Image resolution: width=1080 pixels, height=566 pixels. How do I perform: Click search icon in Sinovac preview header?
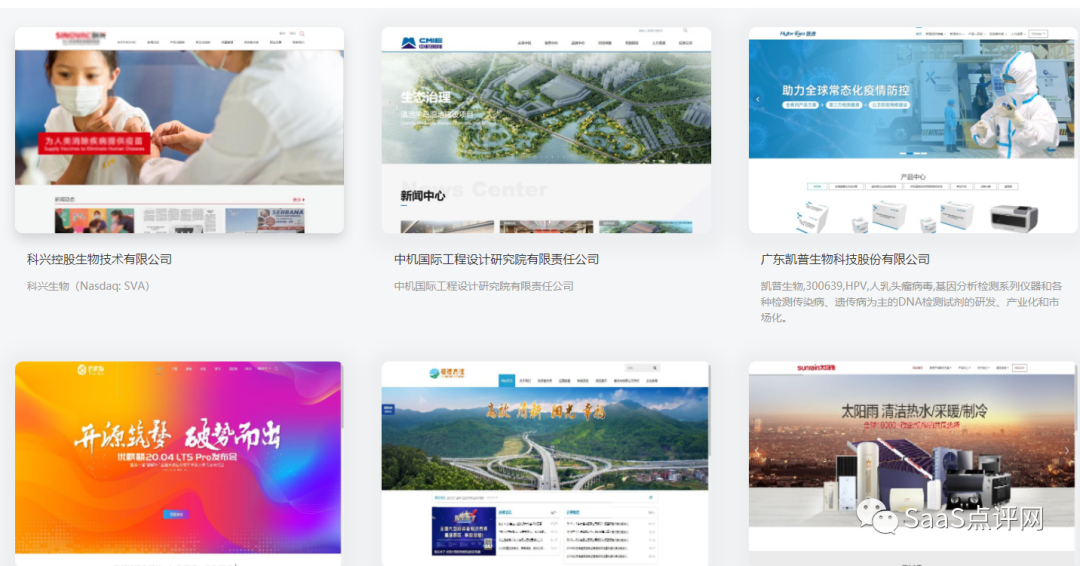coord(302,33)
